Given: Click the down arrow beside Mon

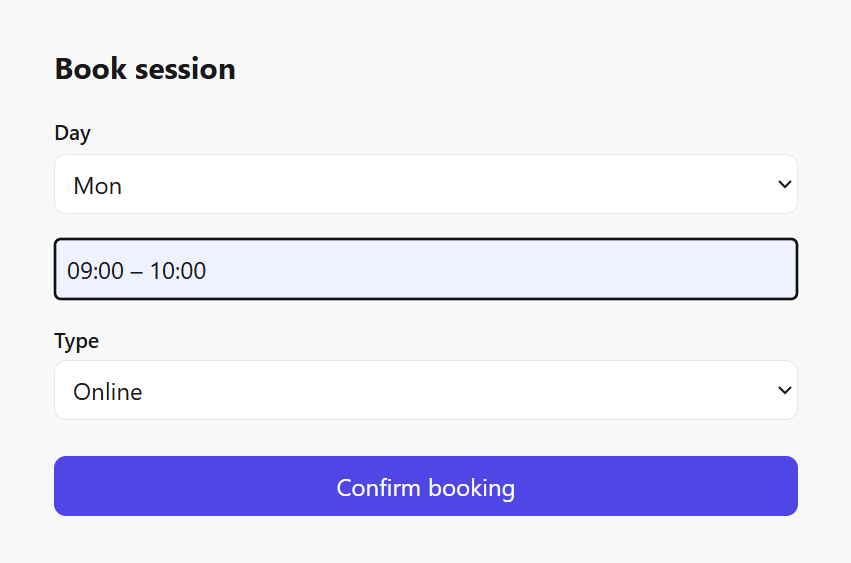Looking at the screenshot, I should click(784, 185).
